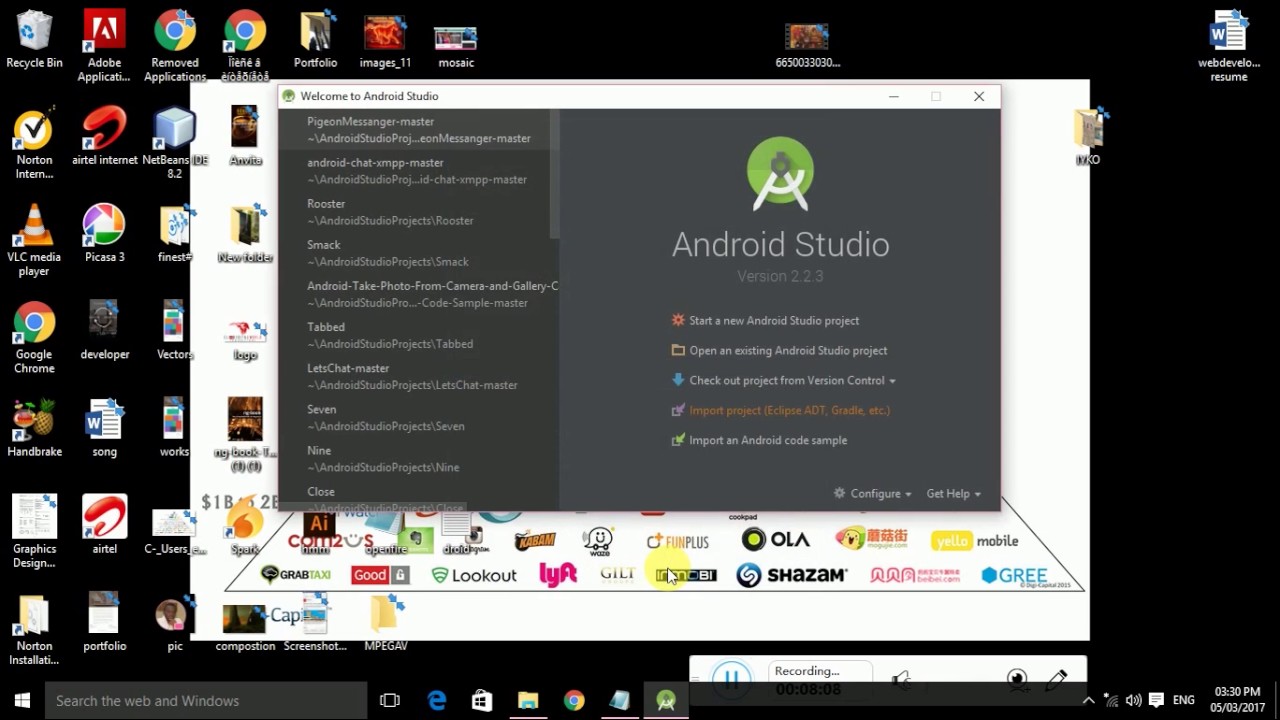
Task: Pause the screen recording
Action: click(x=731, y=680)
